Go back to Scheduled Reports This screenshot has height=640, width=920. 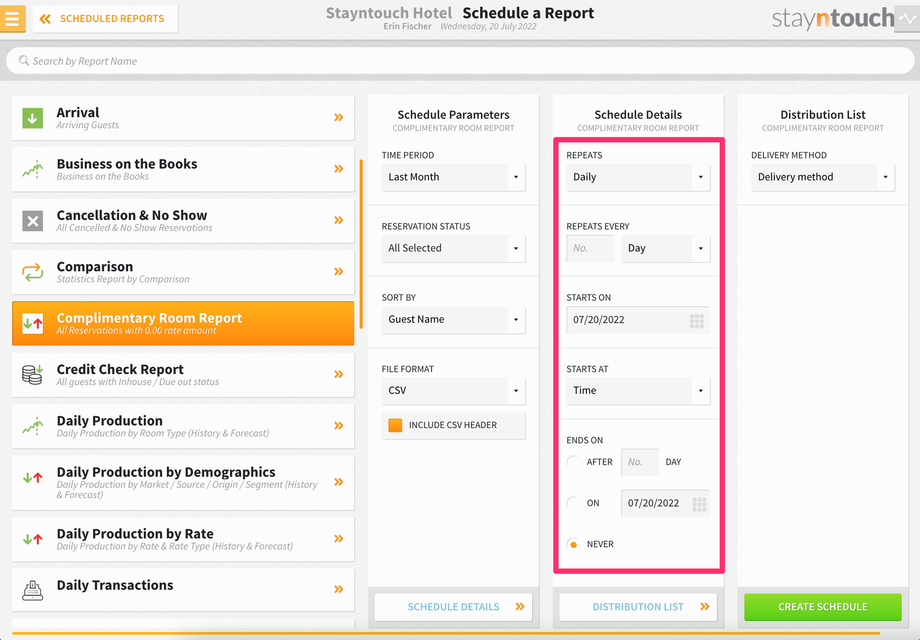[x=106, y=19]
